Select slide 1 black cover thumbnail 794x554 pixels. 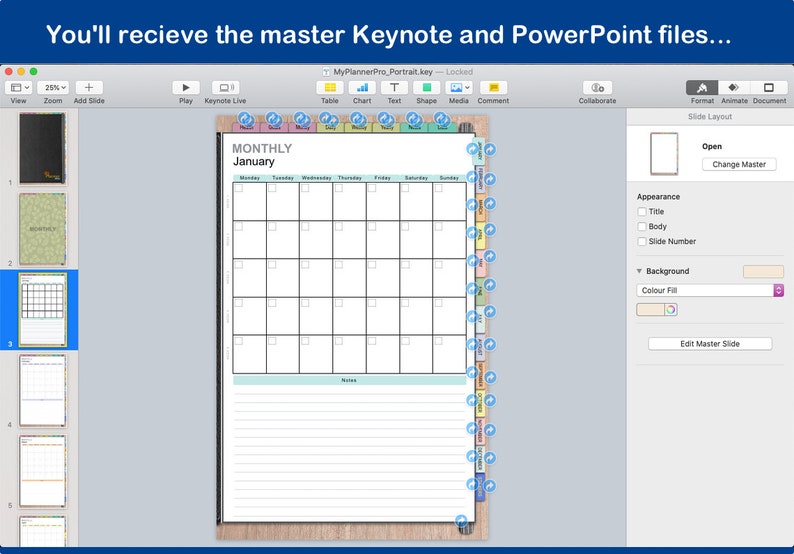coord(43,148)
